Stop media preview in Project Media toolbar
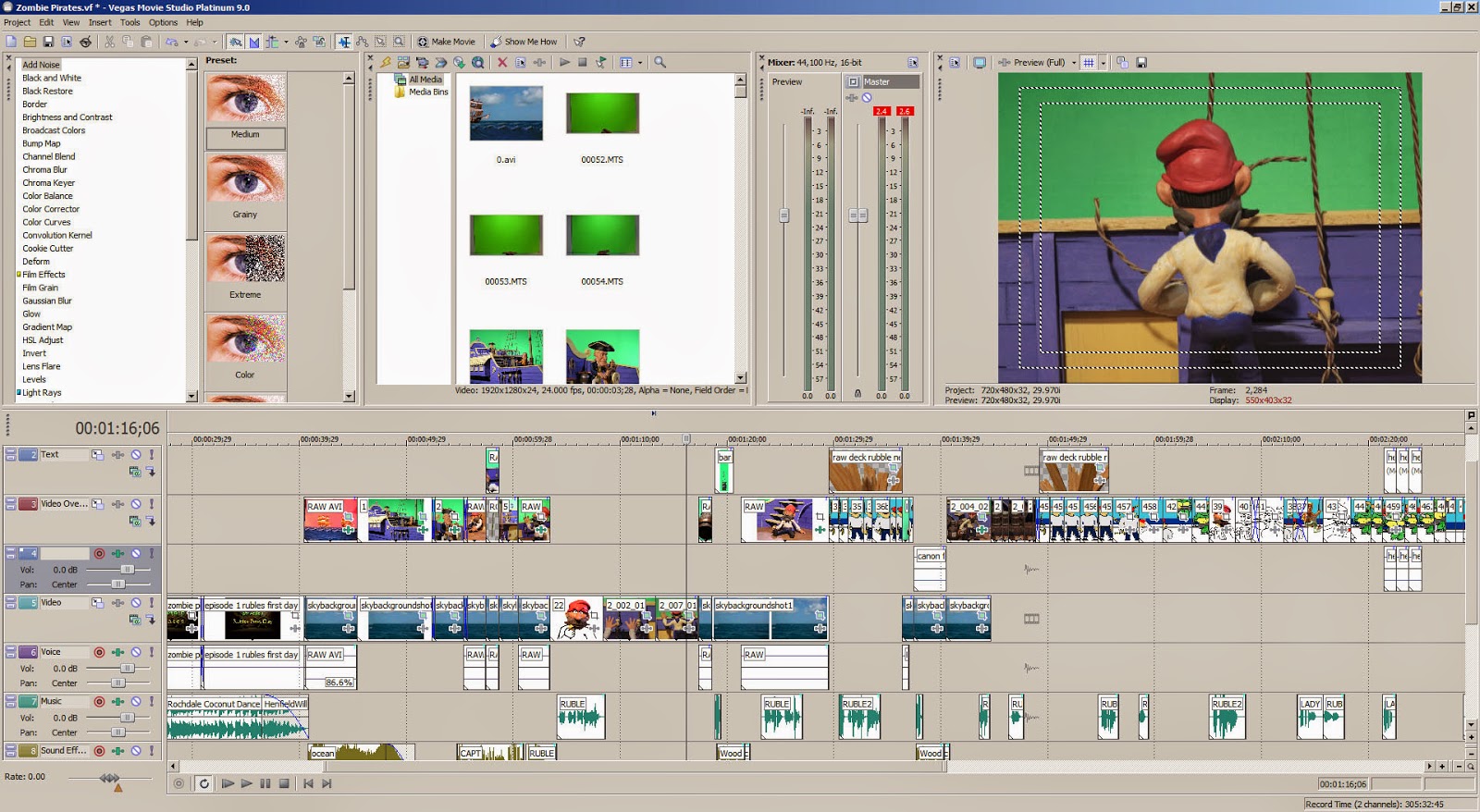Screen dimensions: 1480x812 (583, 63)
